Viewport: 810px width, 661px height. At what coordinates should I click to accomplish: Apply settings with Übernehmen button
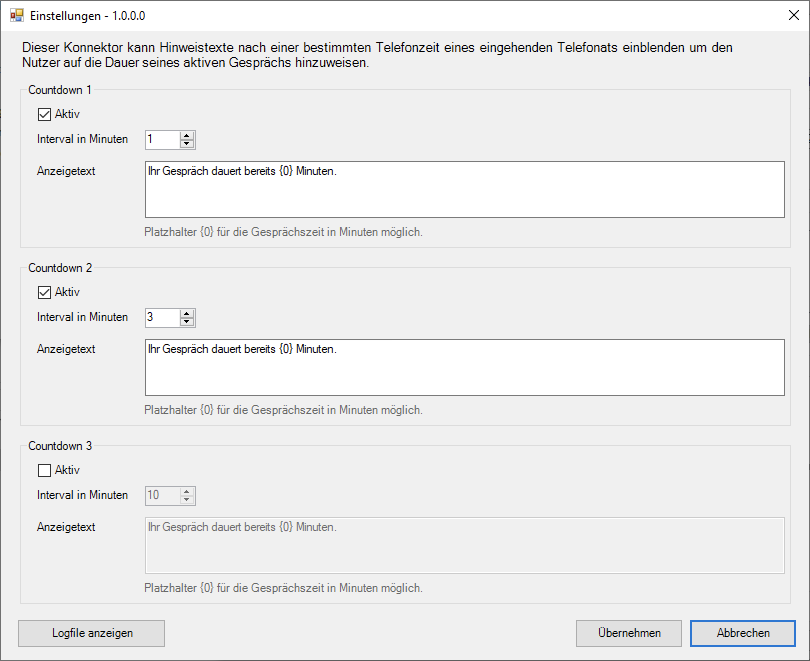click(x=629, y=633)
